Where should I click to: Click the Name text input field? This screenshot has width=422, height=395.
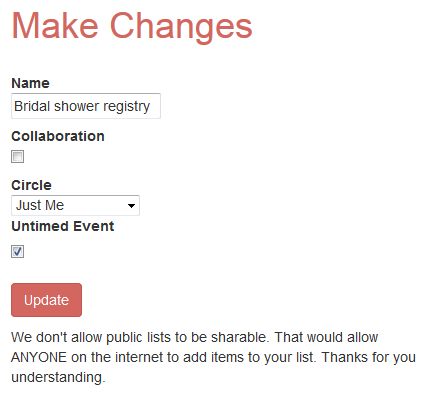tap(86, 106)
